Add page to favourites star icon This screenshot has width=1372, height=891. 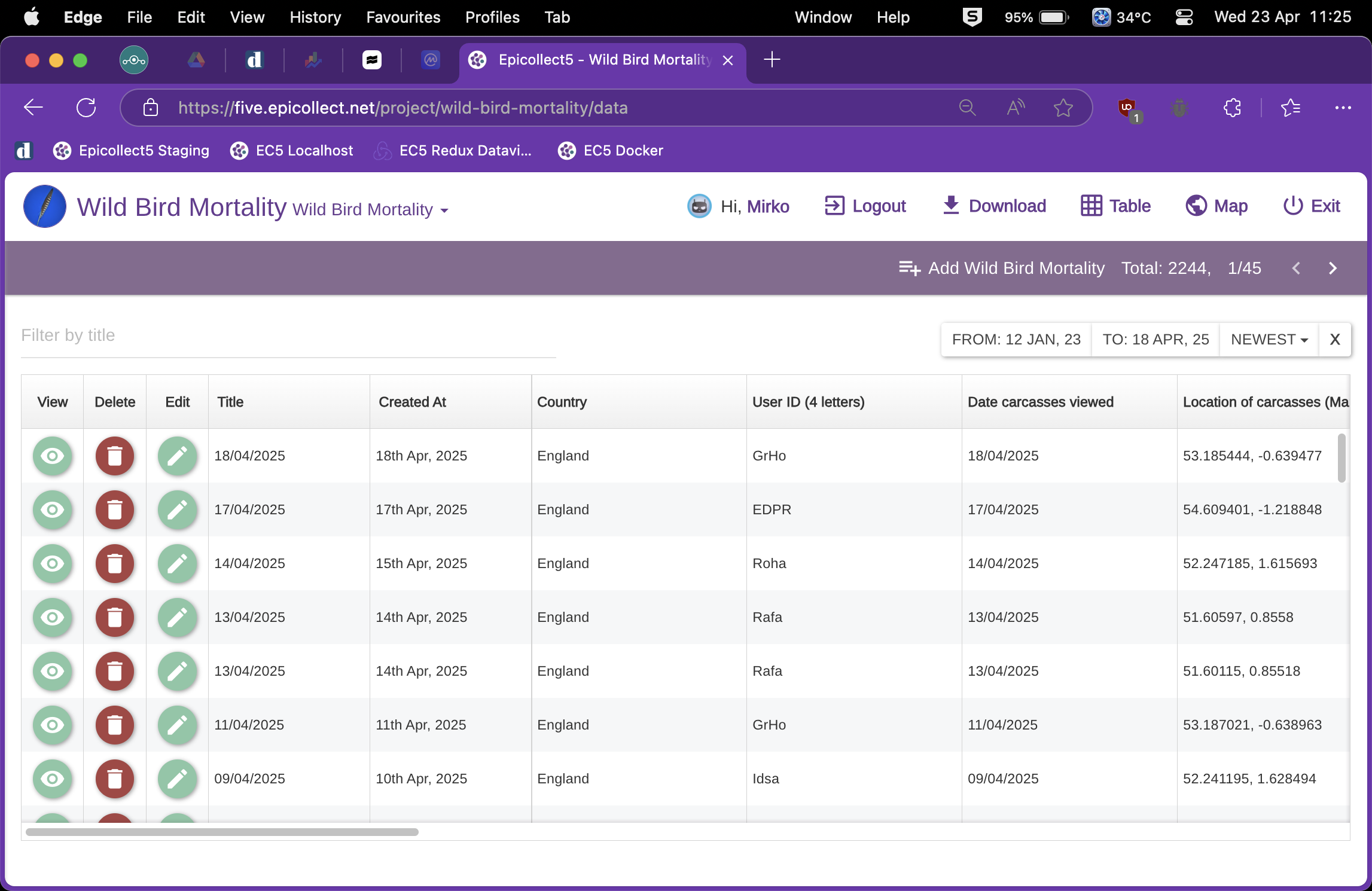tap(1063, 108)
